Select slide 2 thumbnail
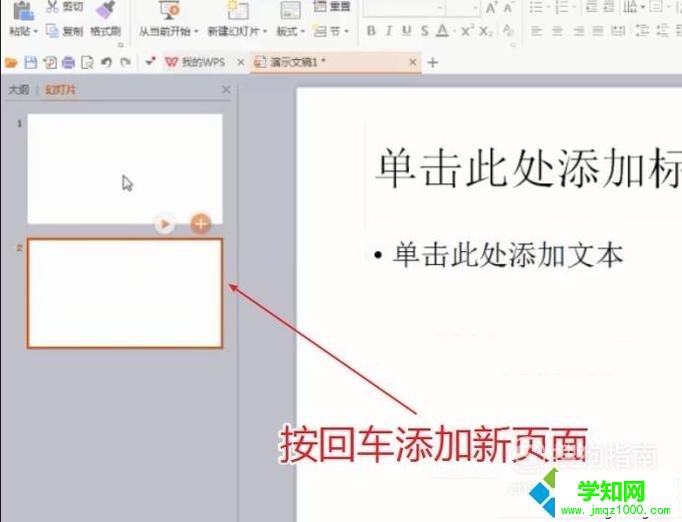The image size is (682, 522). tap(125, 293)
